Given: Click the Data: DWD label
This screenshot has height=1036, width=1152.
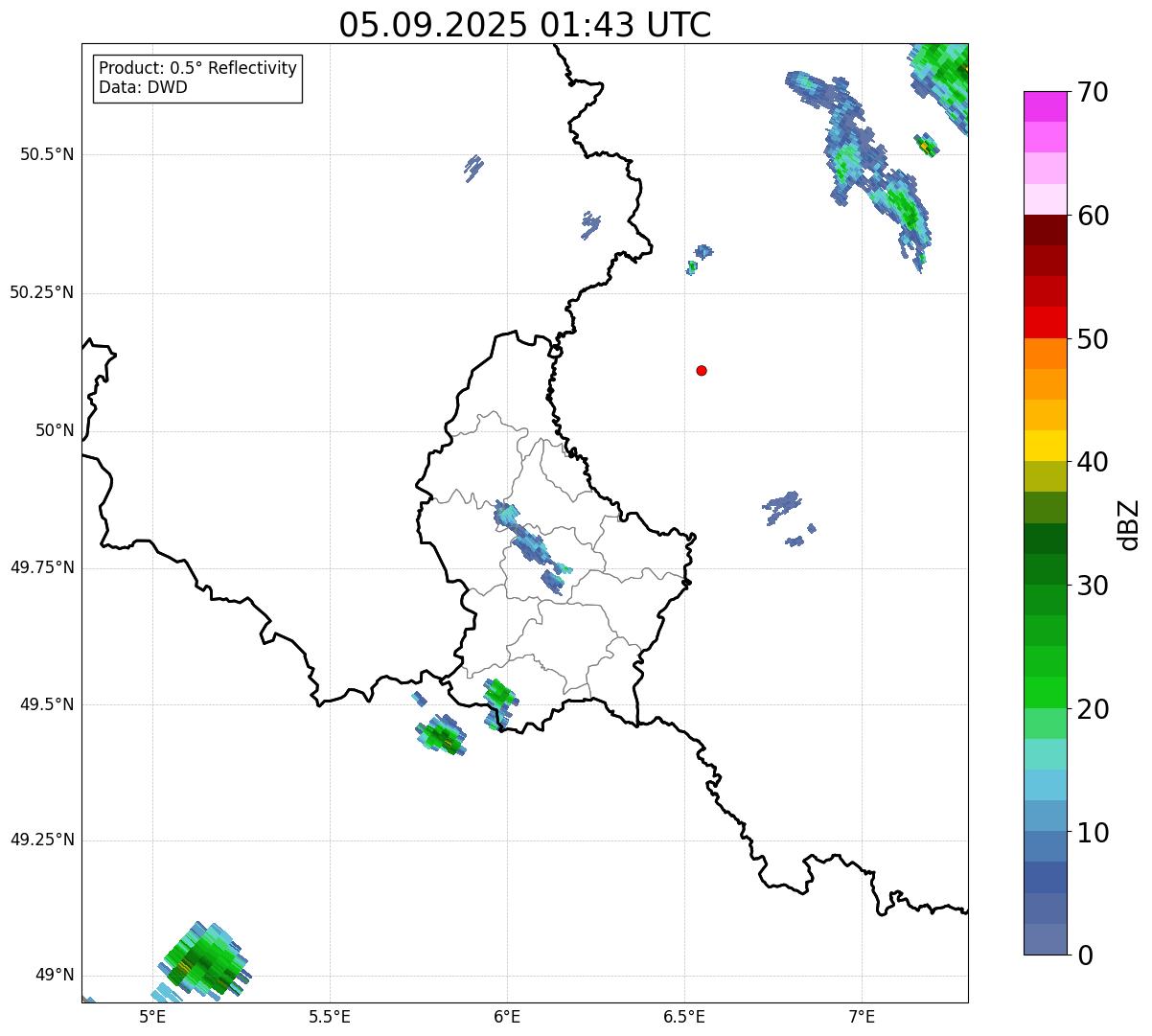Looking at the screenshot, I should [x=143, y=88].
